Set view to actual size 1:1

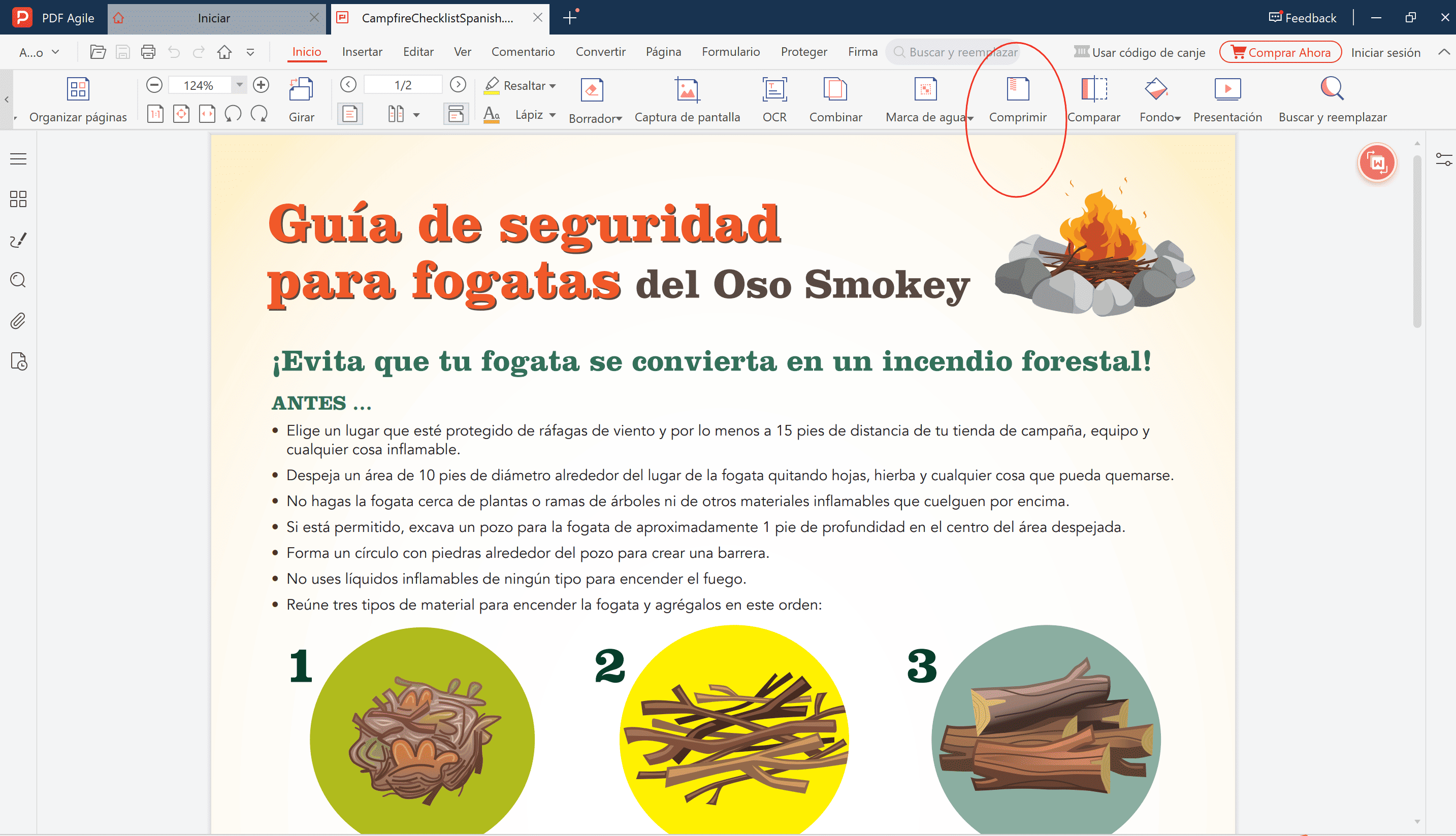coord(155,114)
